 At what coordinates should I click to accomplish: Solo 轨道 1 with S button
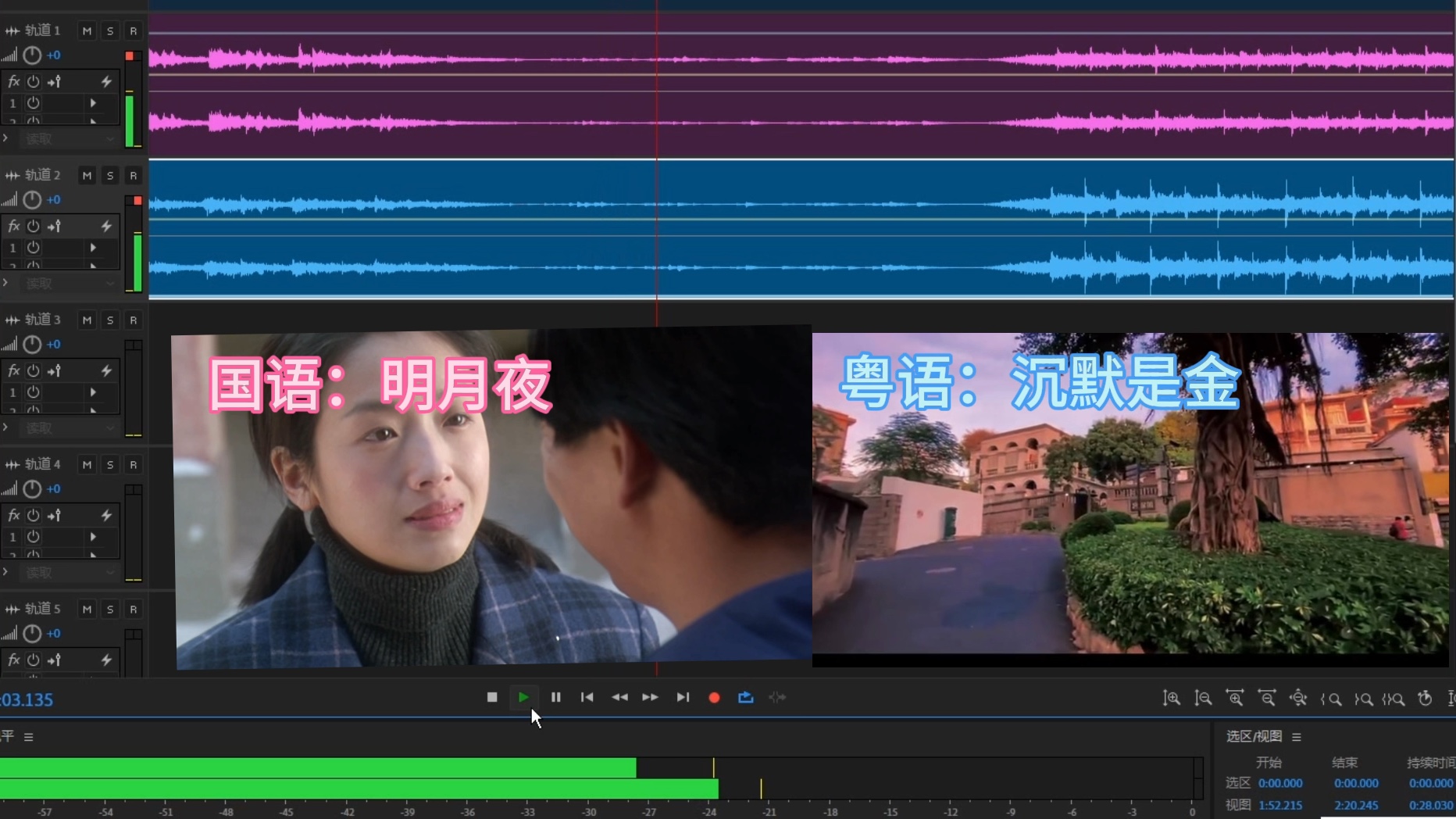click(x=110, y=31)
